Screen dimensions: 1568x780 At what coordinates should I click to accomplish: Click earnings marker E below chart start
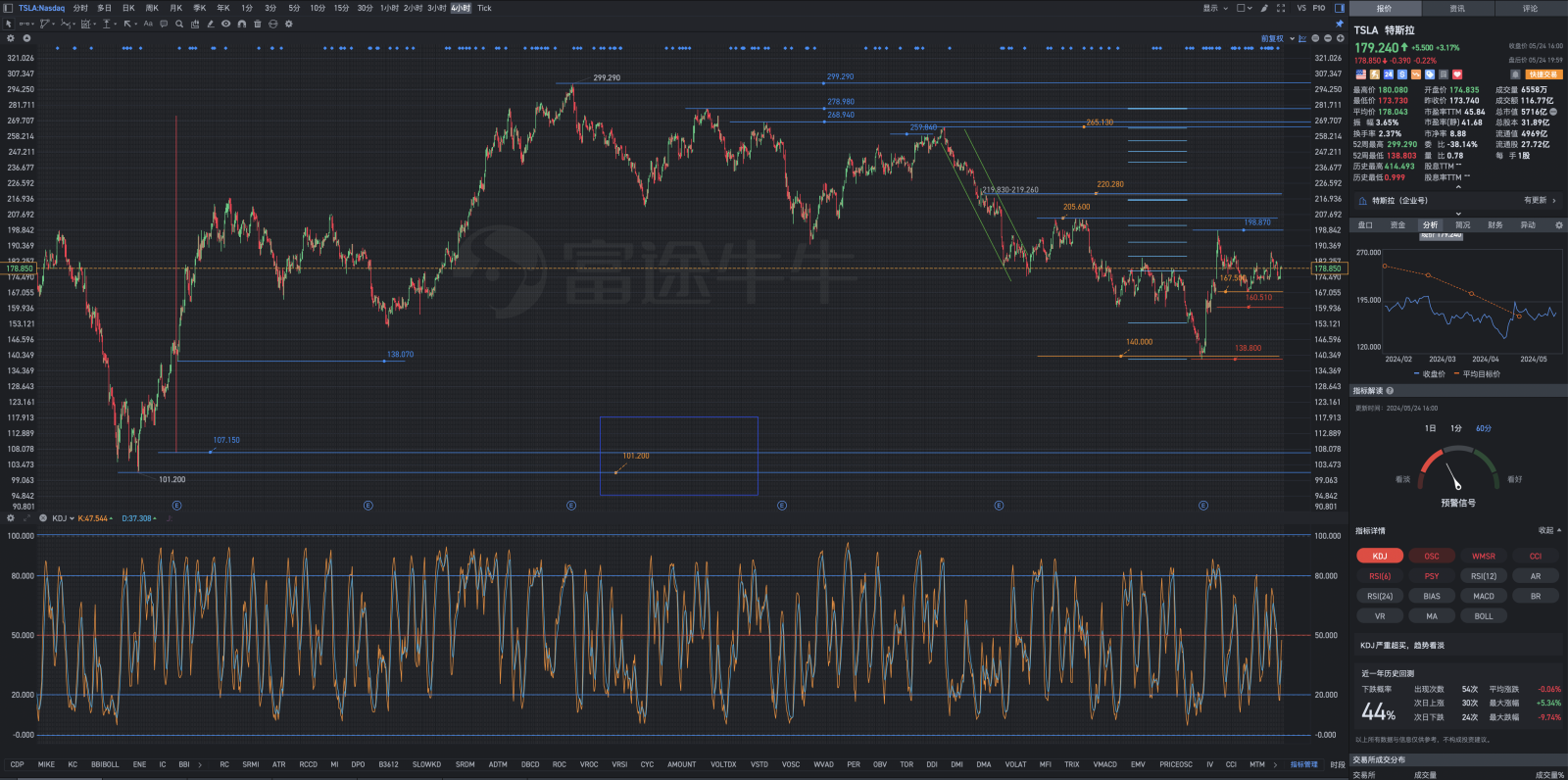[x=176, y=506]
